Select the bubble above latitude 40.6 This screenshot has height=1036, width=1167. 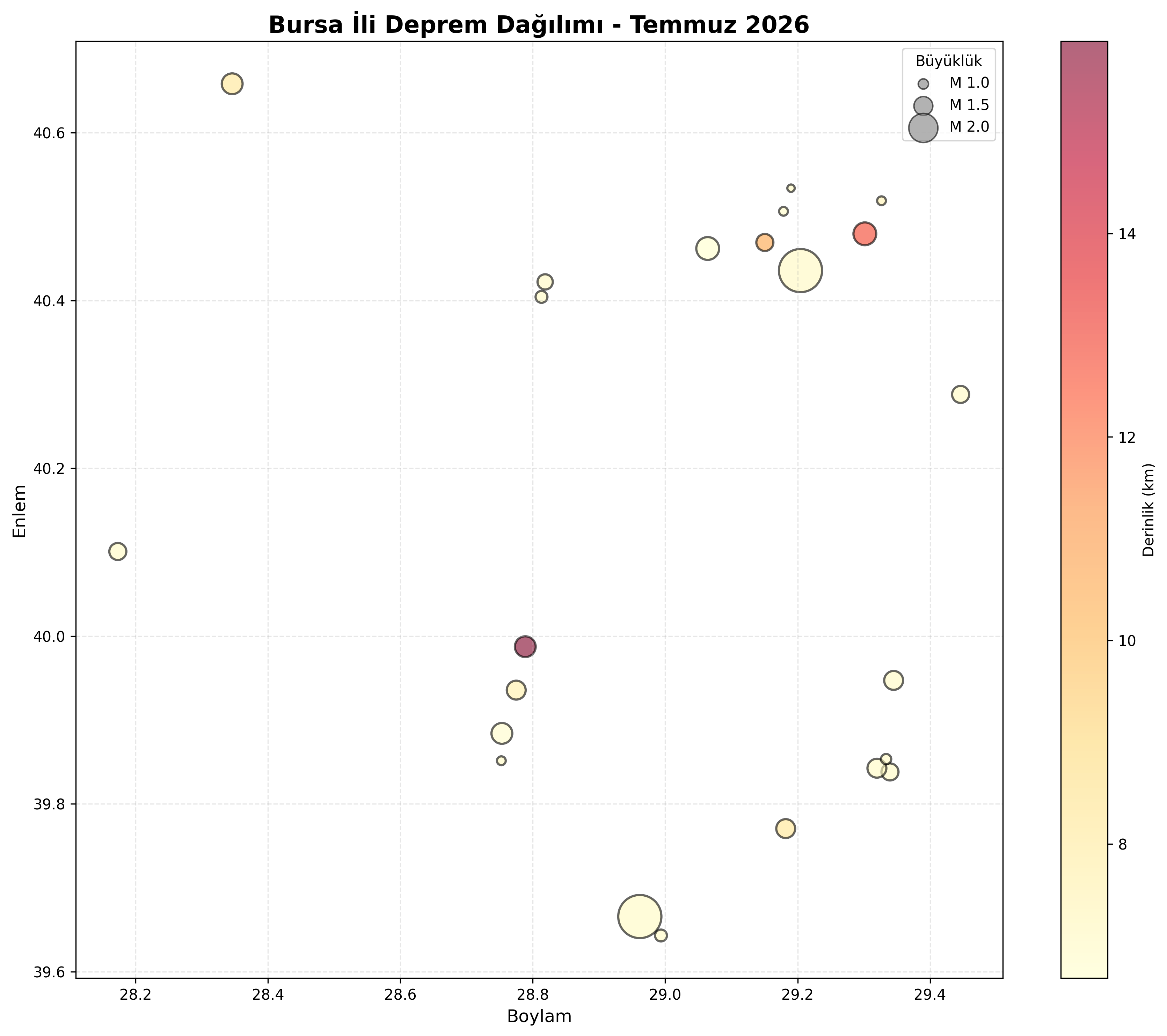pos(232,84)
